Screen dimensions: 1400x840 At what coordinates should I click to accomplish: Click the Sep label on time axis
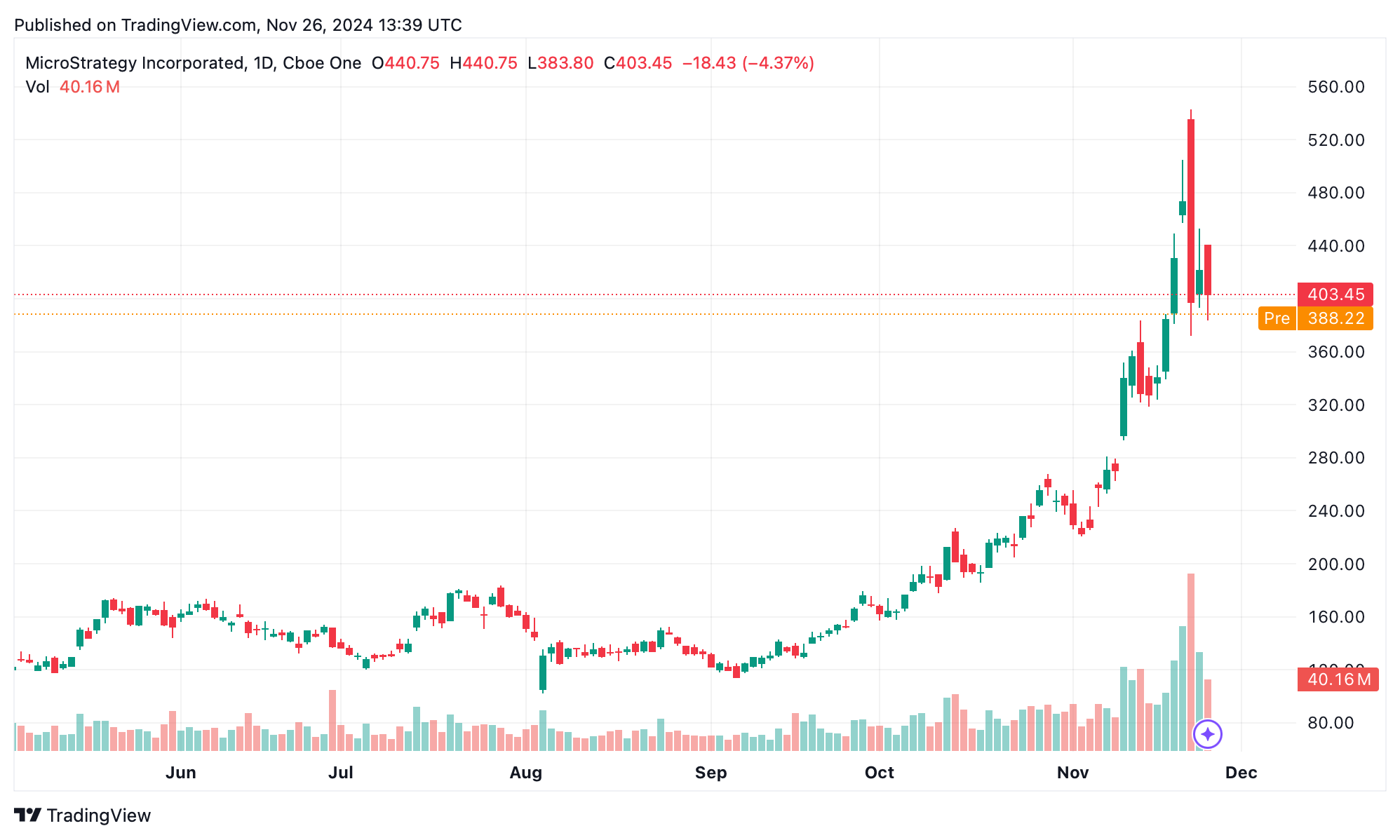tap(711, 773)
